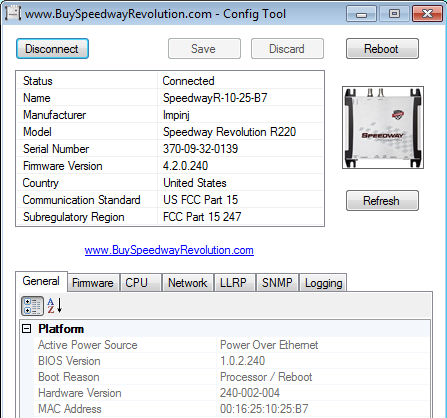Viewport: 447px width, 418px height.
Task: Maximize the Config Tool window
Action: 394,14
